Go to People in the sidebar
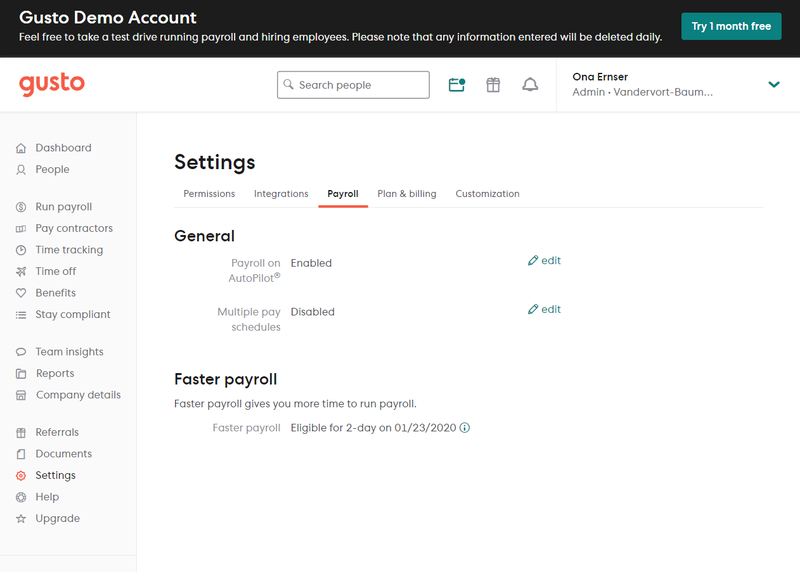This screenshot has width=800, height=572. (x=52, y=169)
